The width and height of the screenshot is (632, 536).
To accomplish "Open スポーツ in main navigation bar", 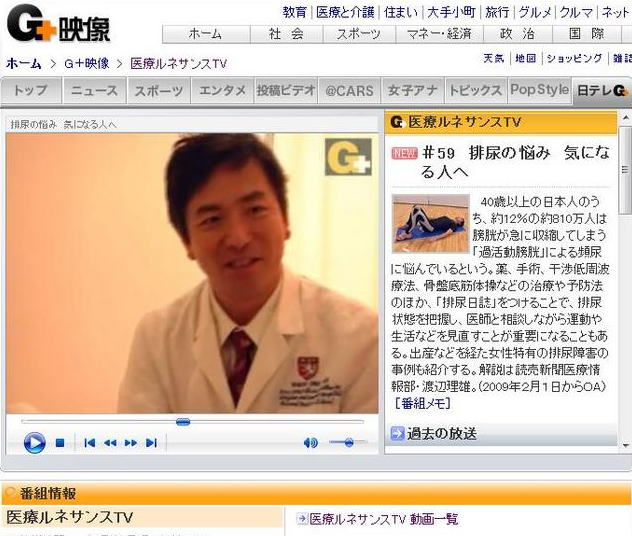I will (359, 34).
